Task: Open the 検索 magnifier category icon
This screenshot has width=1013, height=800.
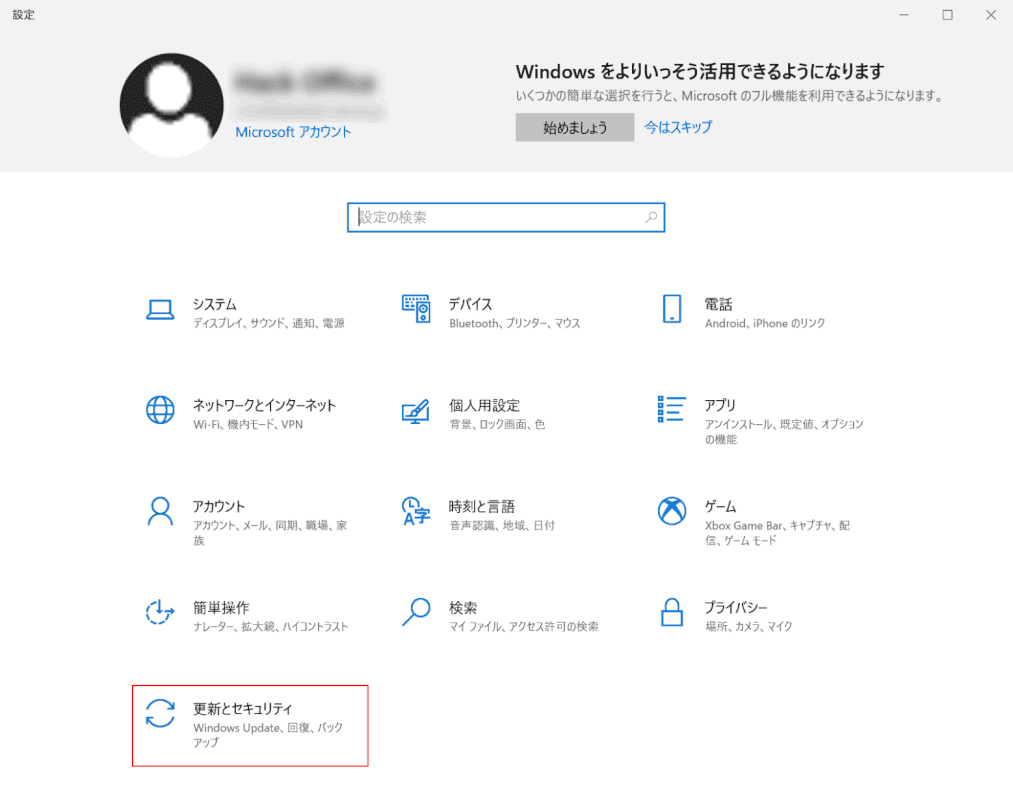Action: point(416,612)
